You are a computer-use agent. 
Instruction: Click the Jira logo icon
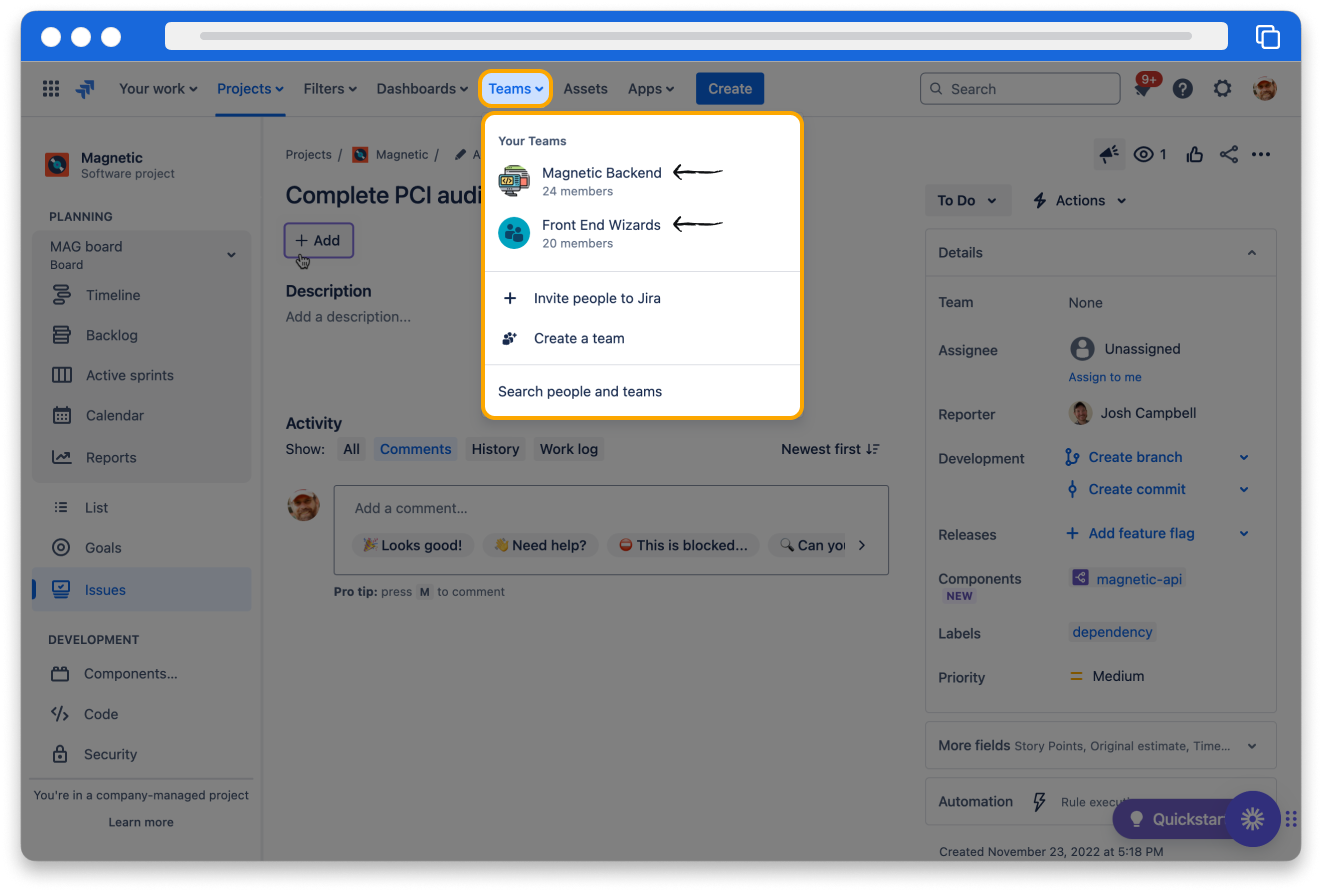pos(86,89)
